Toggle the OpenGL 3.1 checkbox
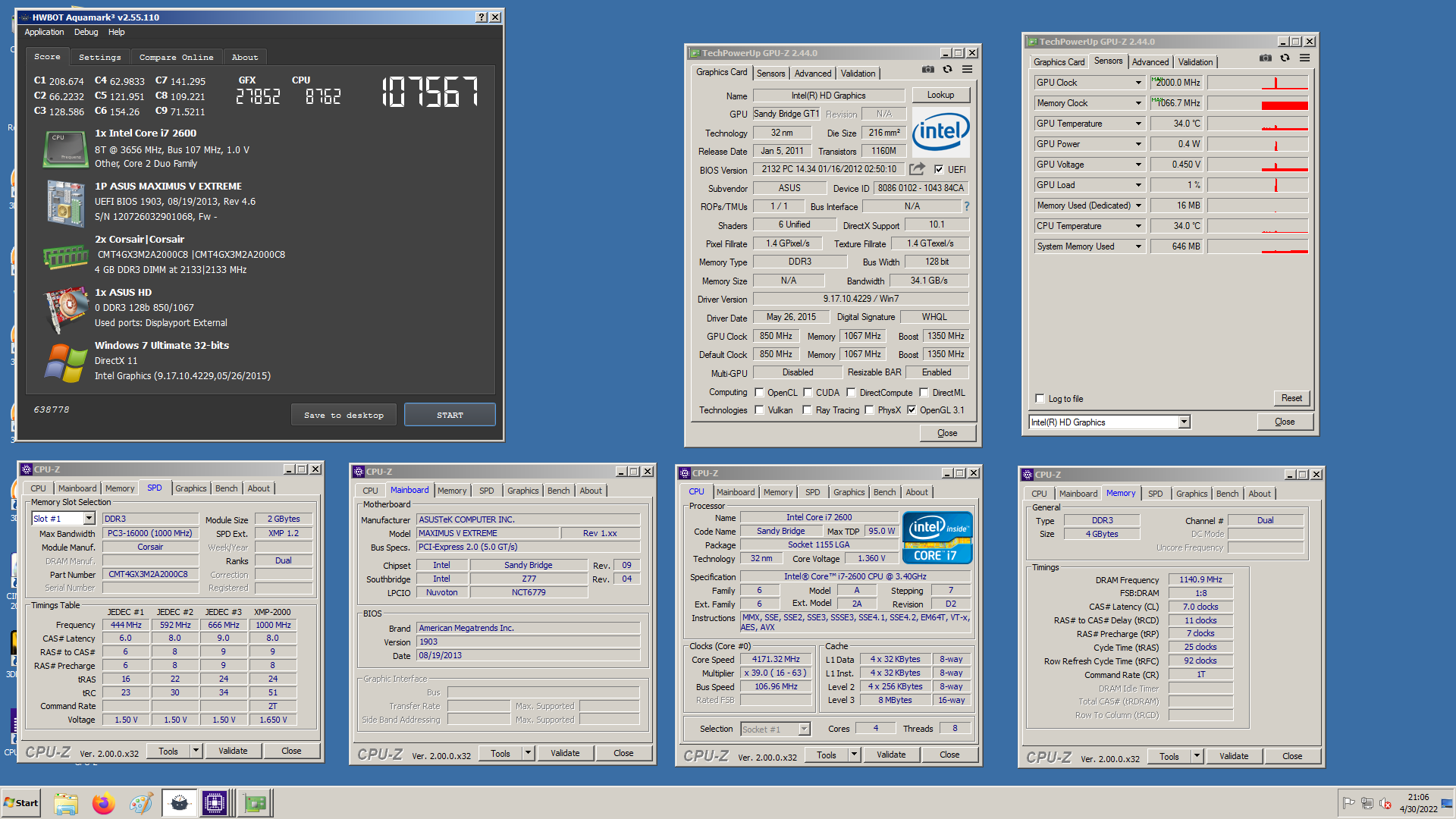Screen dimensions: 1456x819 tap(912, 410)
